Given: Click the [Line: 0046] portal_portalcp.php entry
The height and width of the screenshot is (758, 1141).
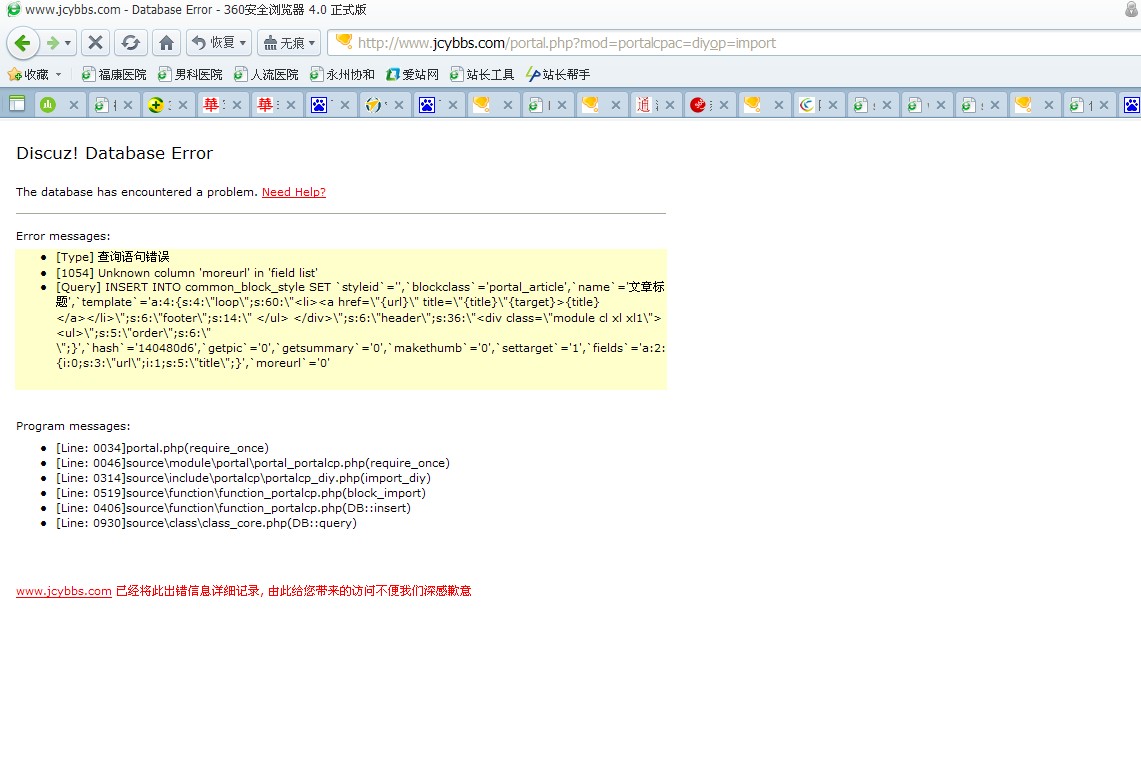Looking at the screenshot, I should (x=253, y=463).
